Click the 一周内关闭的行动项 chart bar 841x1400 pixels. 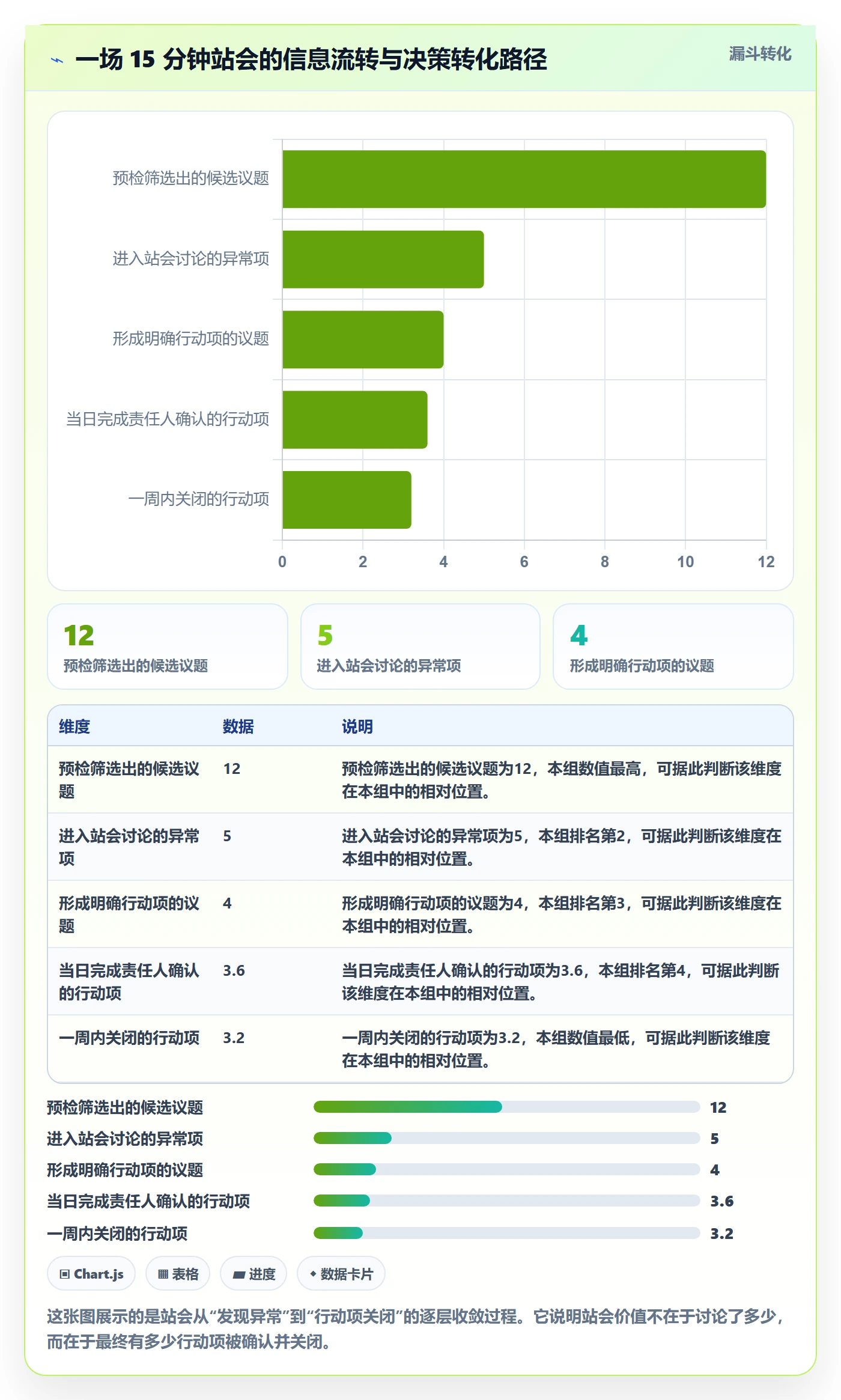[347, 500]
